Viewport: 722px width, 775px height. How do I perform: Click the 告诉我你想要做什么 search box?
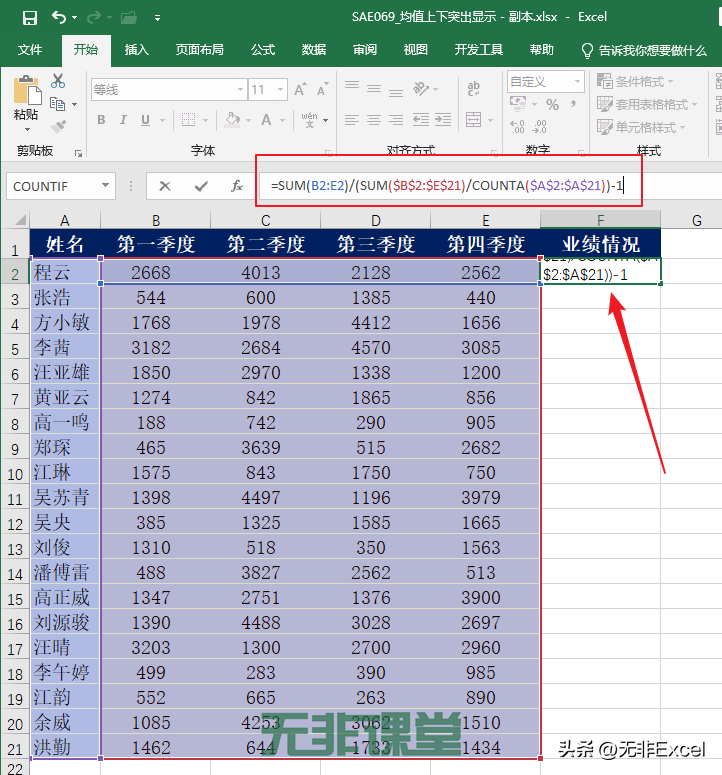[644, 50]
